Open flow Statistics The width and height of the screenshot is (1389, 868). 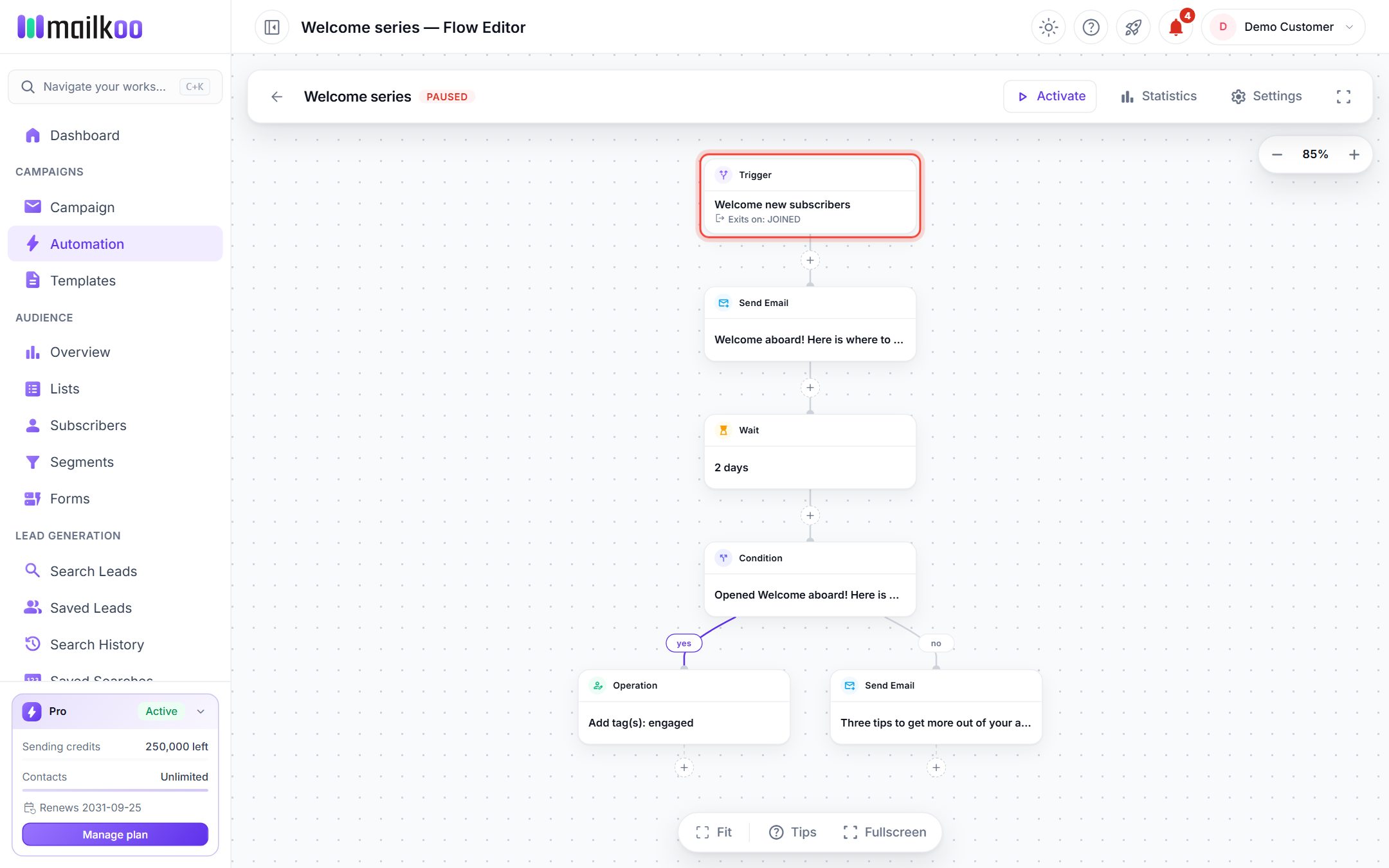click(x=1158, y=96)
